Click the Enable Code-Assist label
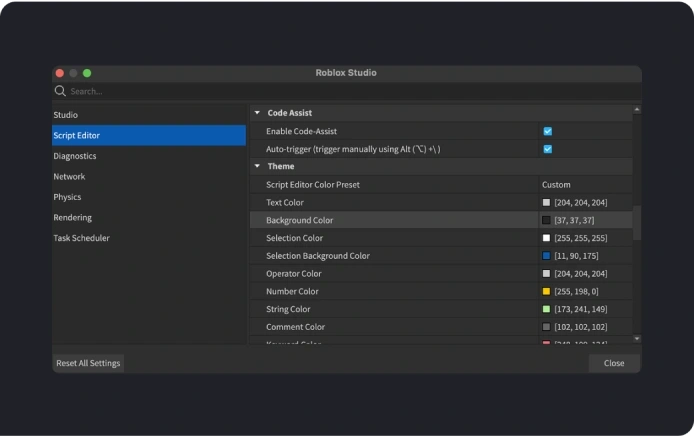Screen dimensions: 694x436 coord(301,131)
